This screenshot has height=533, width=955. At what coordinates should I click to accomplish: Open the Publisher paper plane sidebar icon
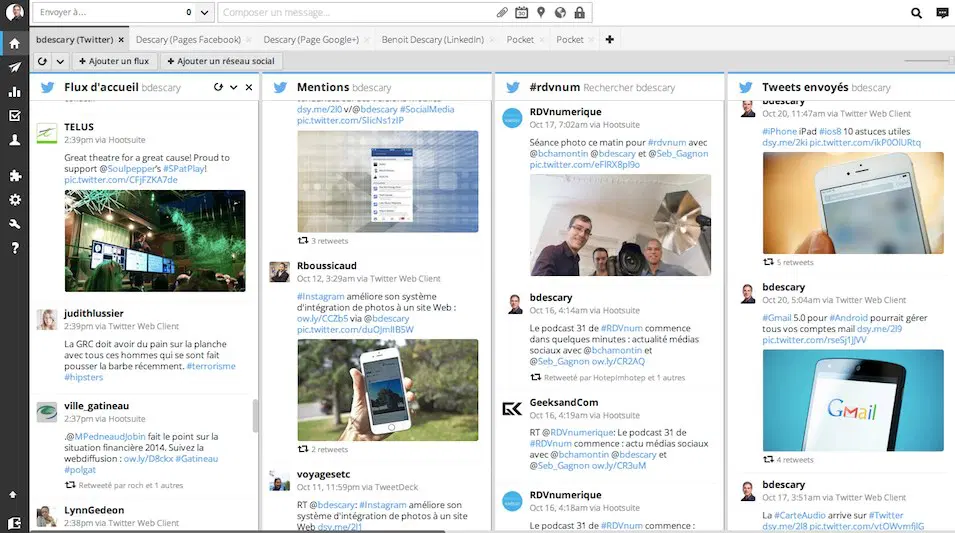click(15, 67)
